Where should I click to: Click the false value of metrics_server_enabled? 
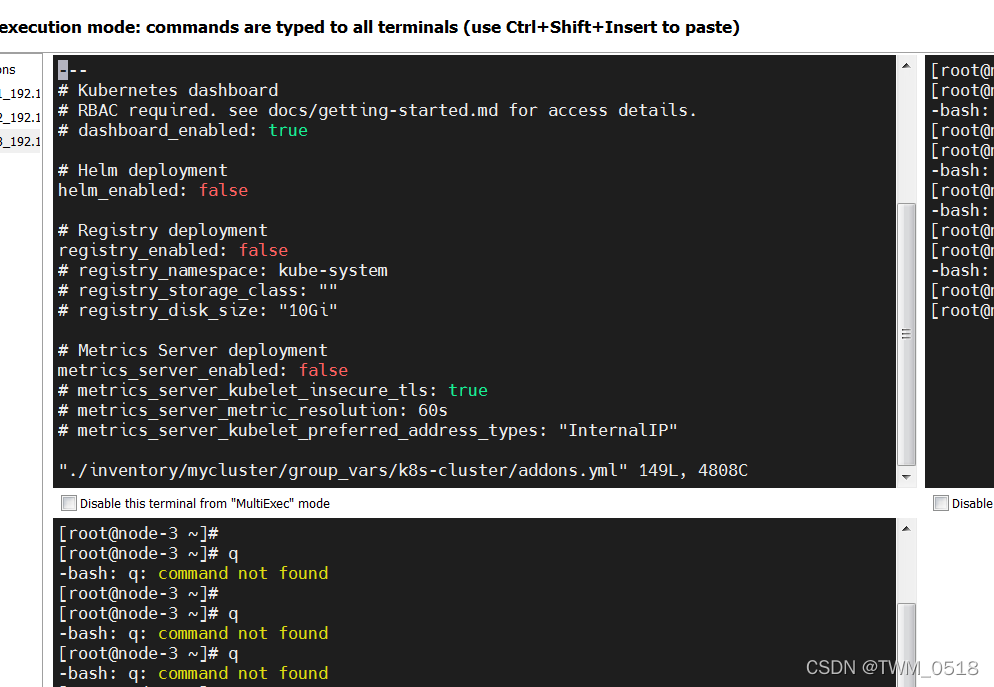click(323, 370)
